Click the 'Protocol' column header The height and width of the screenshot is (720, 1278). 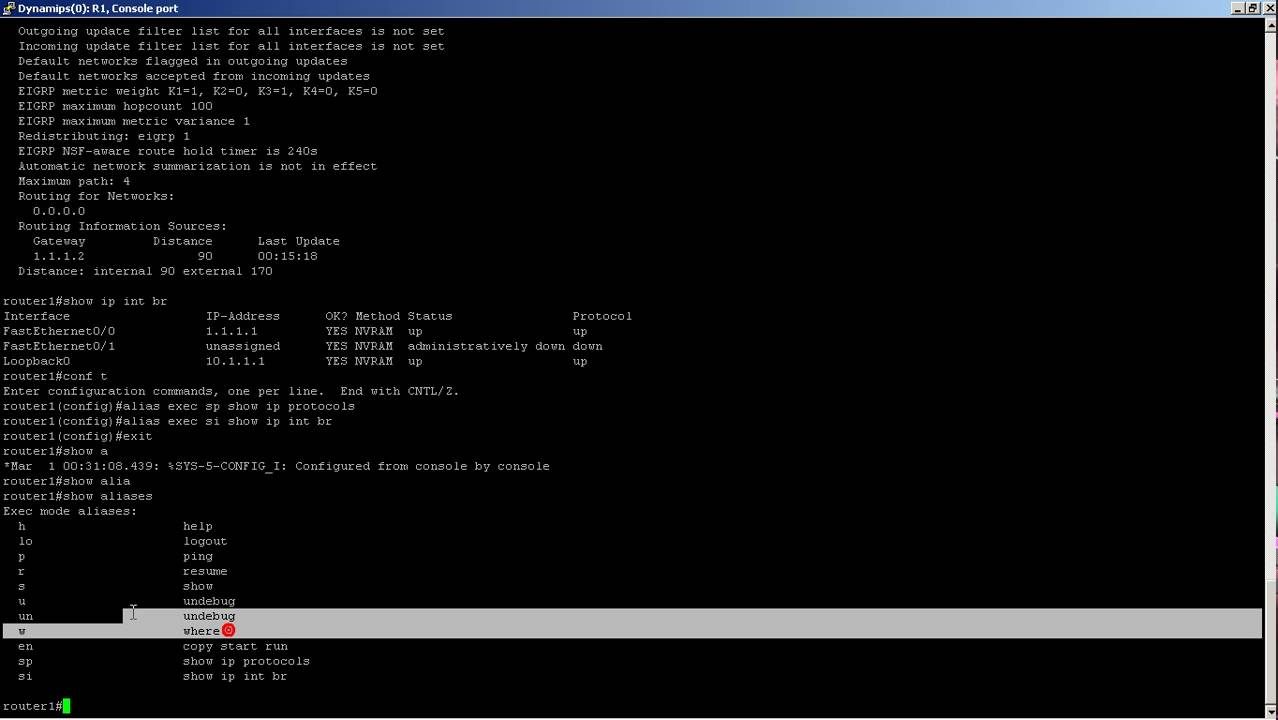(x=602, y=316)
